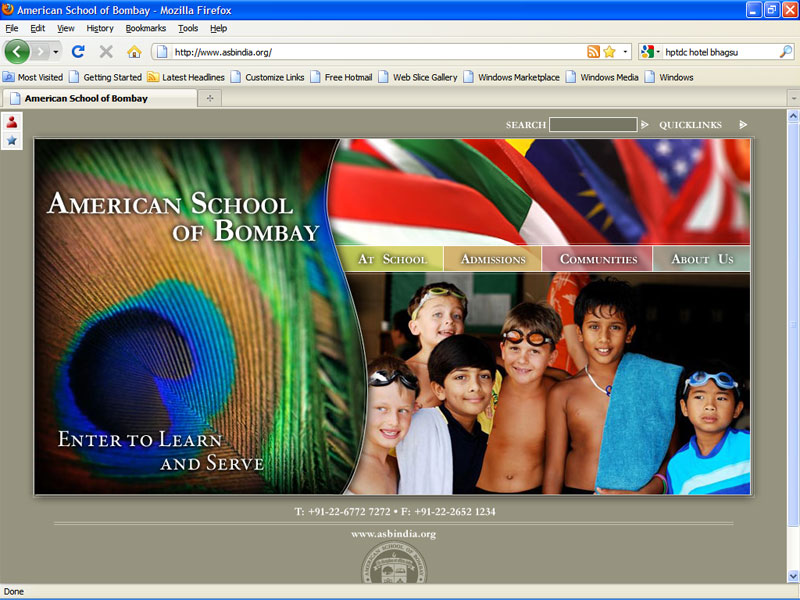Go to the Home page icon
This screenshot has width=800, height=600.
(134, 52)
